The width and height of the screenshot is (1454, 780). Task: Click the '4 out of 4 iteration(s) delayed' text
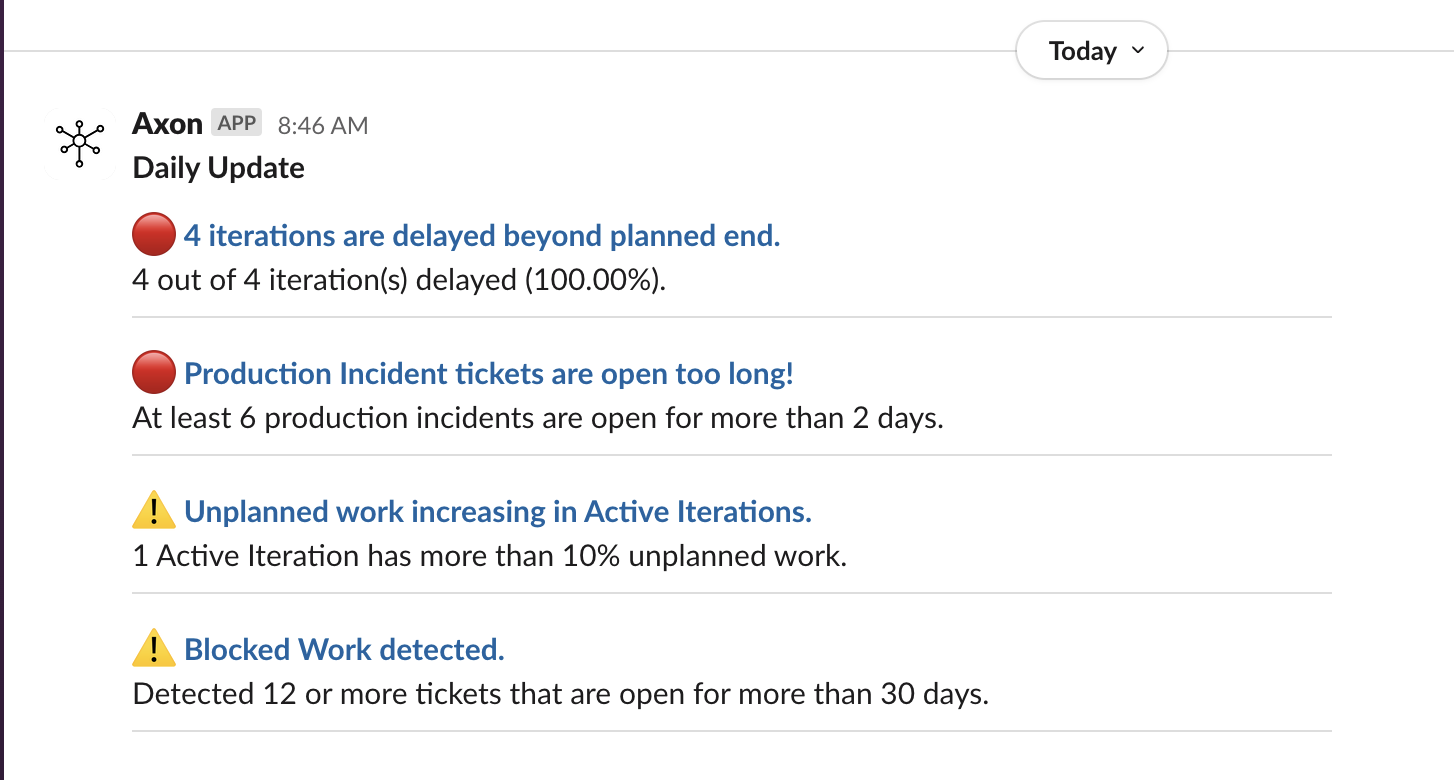tap(399, 280)
